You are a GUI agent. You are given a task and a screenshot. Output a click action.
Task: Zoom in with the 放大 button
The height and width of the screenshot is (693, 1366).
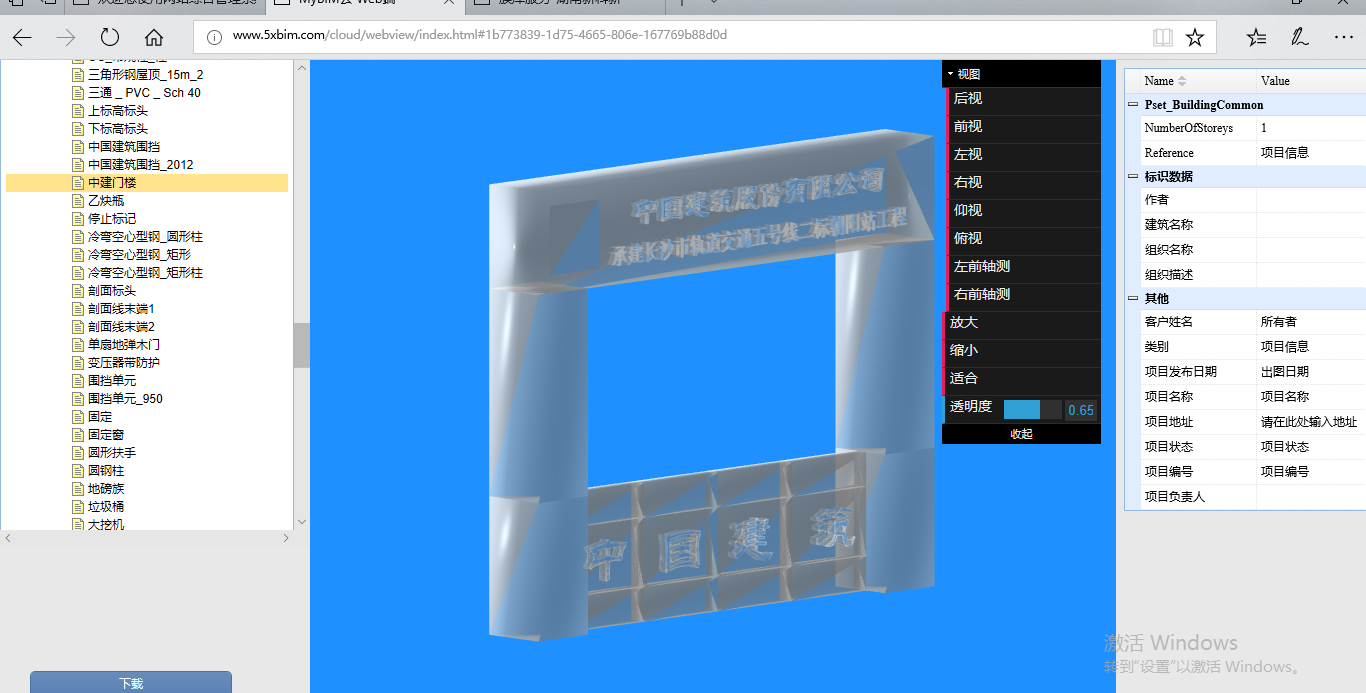click(x=1022, y=323)
